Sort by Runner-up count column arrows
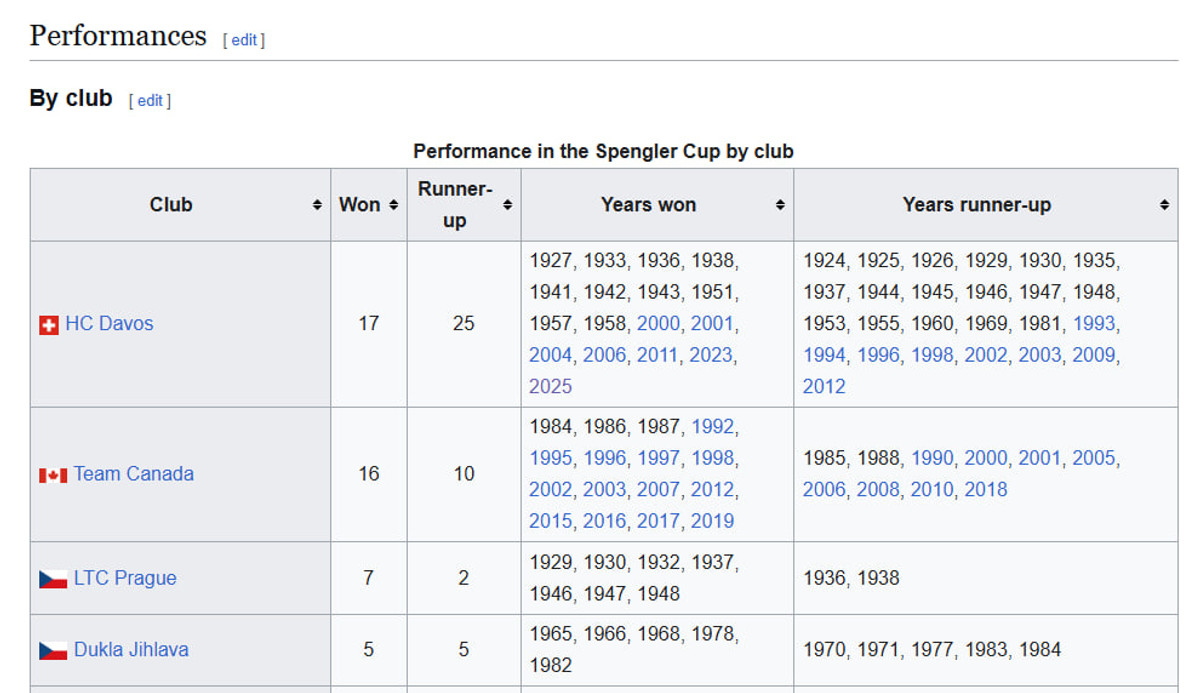1200x693 pixels. pyautogui.click(x=507, y=205)
